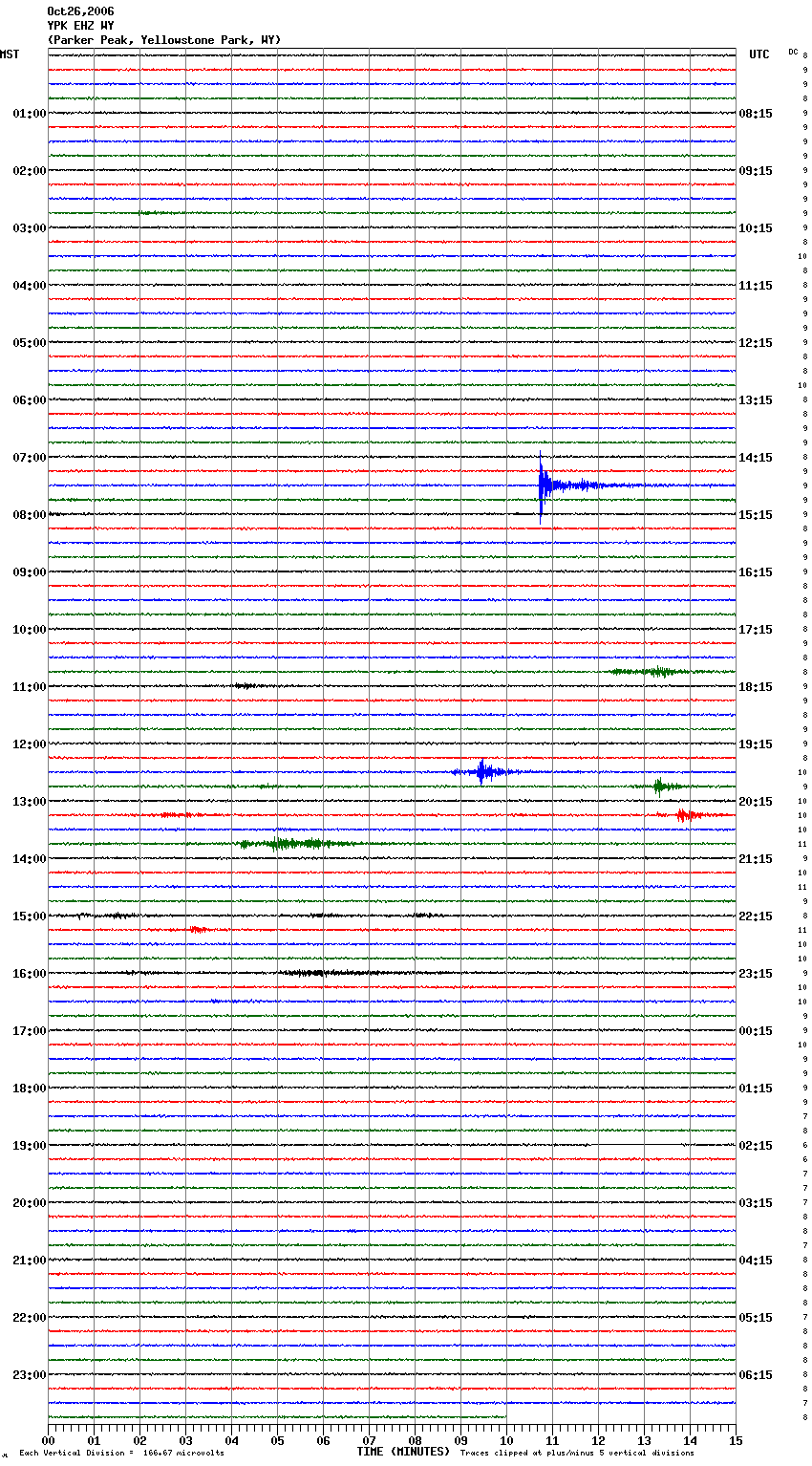Click the 19:15 UTC time label

coord(756,744)
